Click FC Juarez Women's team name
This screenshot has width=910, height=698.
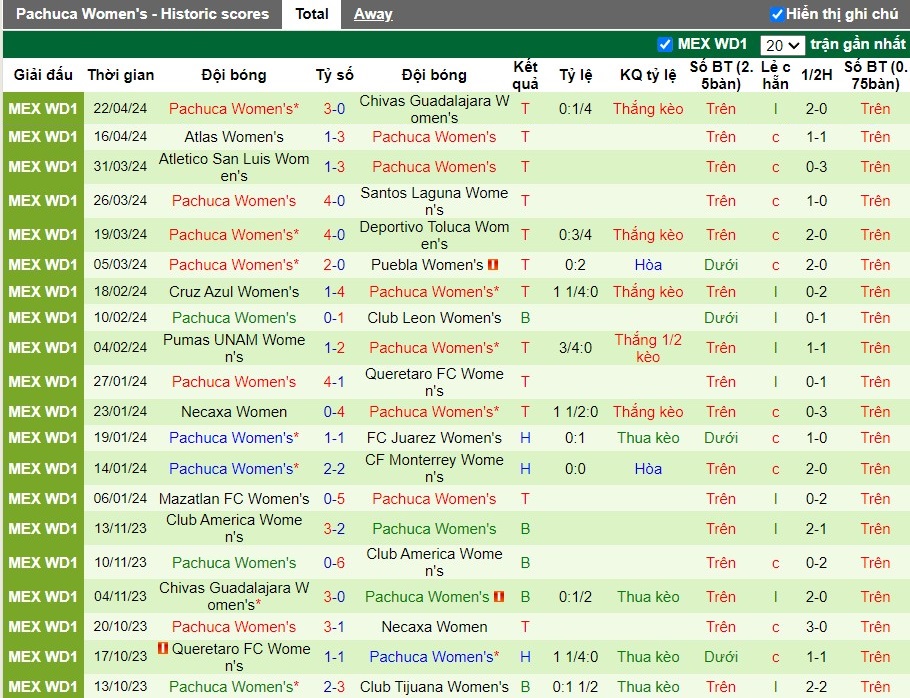[434, 438]
